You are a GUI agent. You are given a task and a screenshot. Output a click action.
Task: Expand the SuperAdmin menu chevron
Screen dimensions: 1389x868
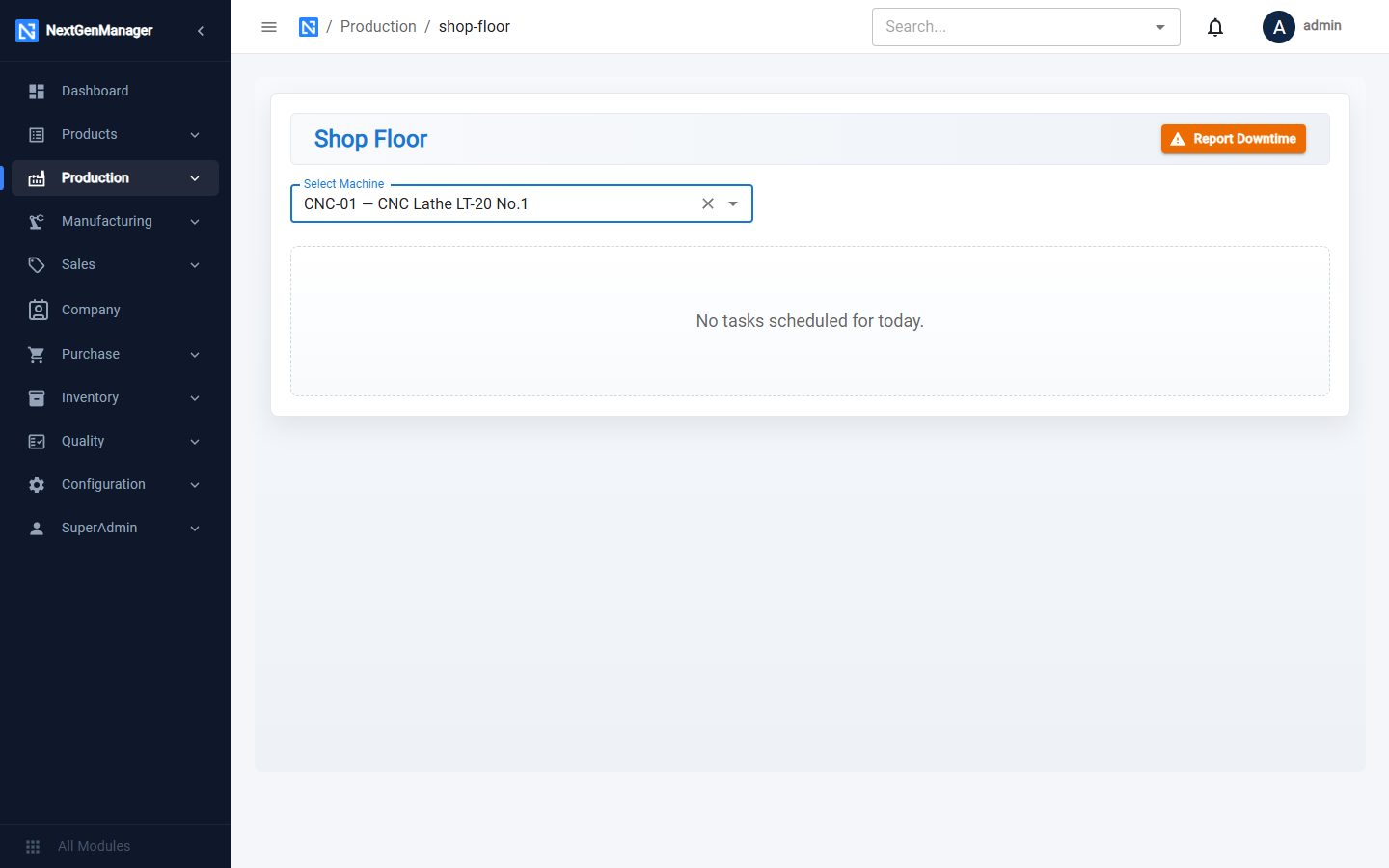click(x=195, y=528)
